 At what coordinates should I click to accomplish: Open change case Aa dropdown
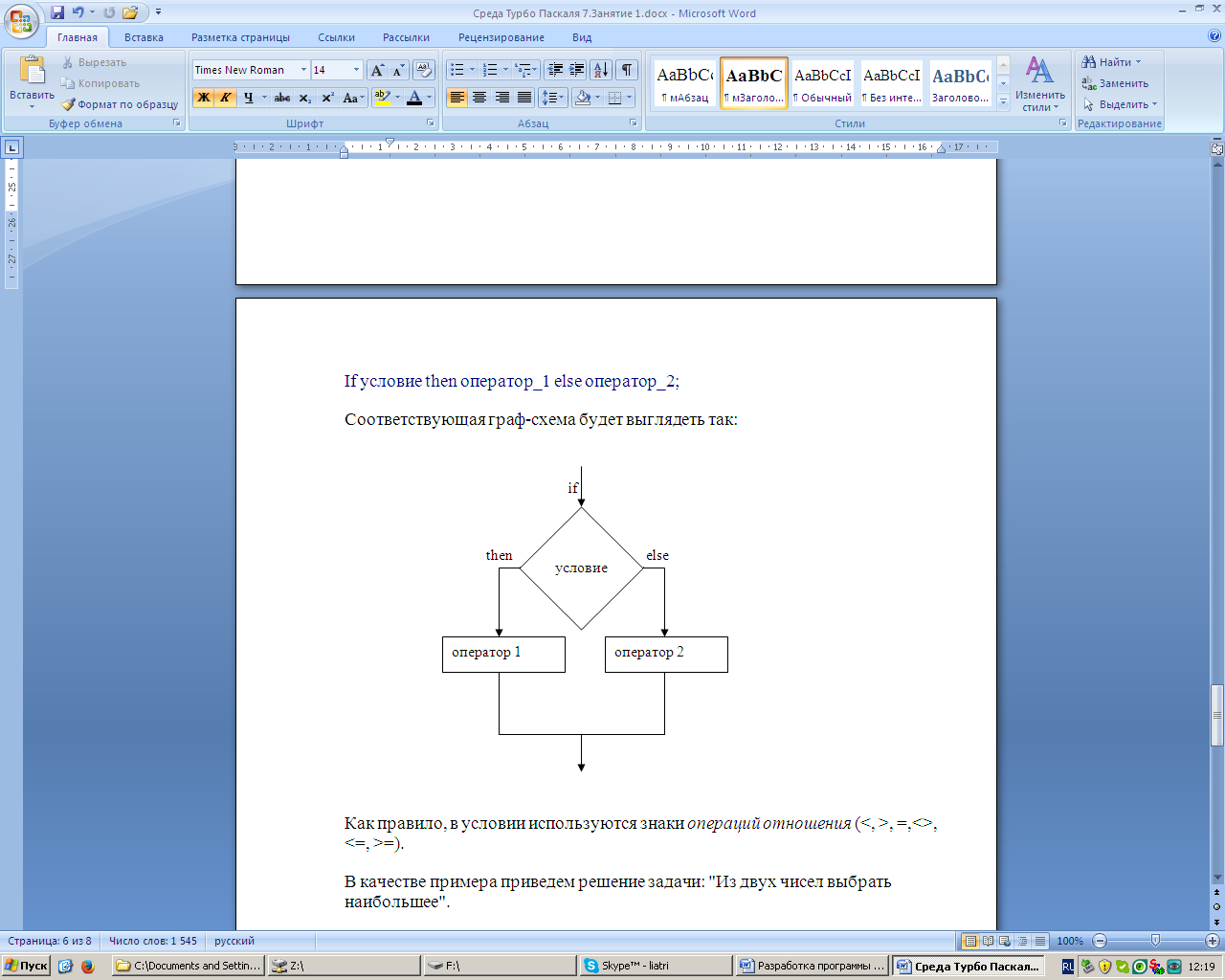[x=353, y=98]
